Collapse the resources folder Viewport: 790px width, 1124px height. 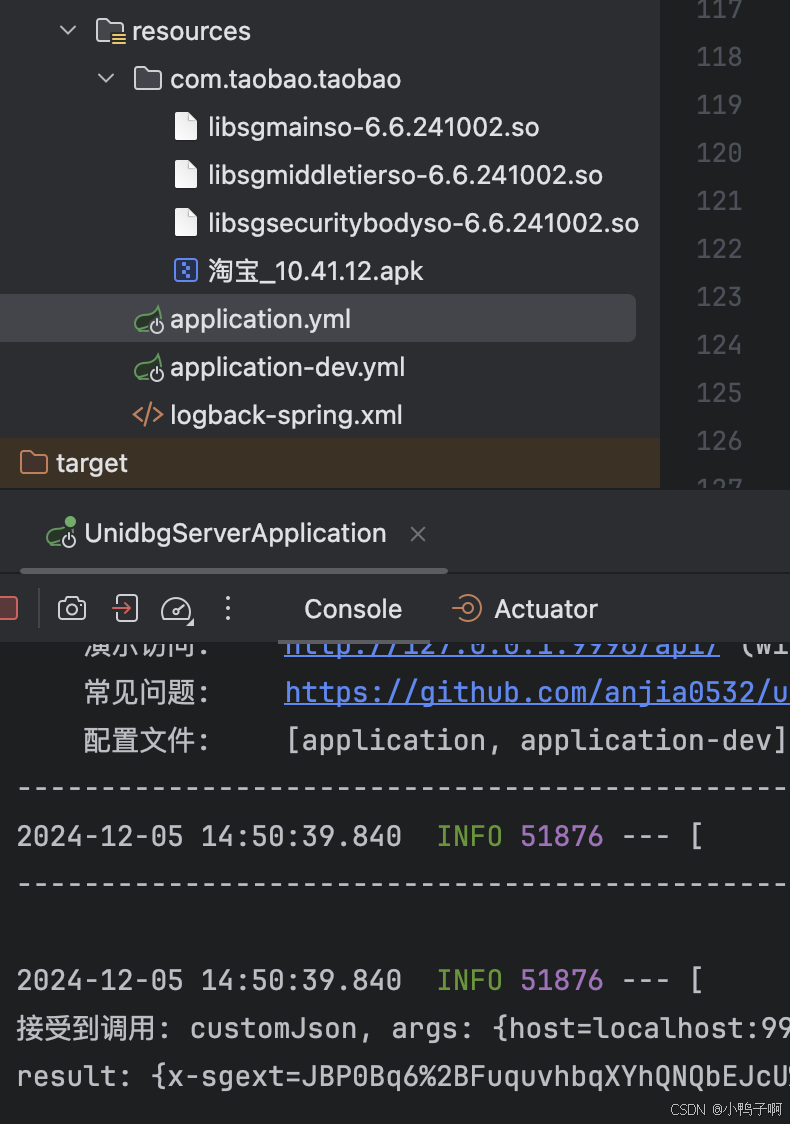point(67,30)
